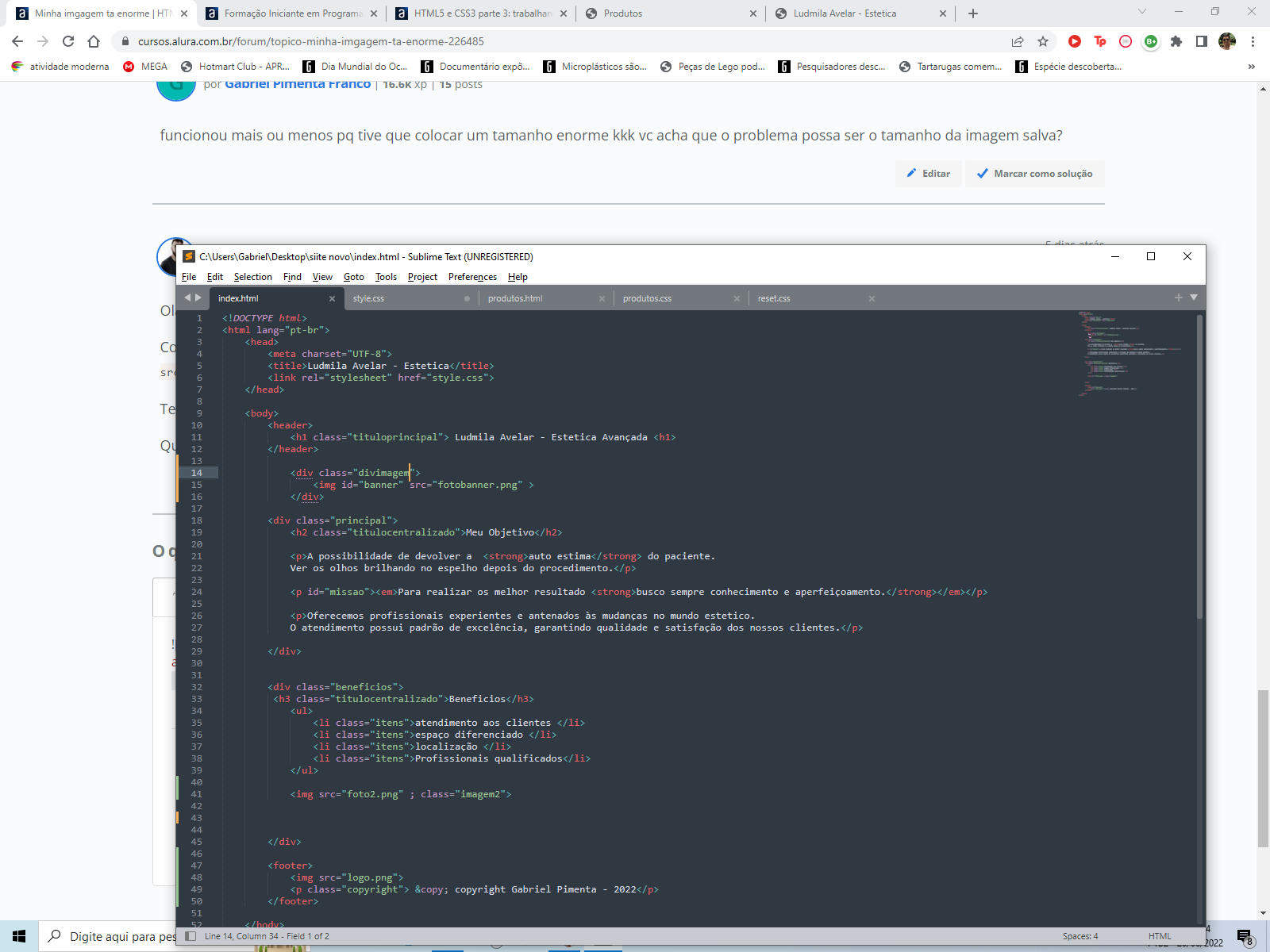Switch to HTML5 e CSS3 parte 3 tab
This screenshot has width=1270, height=952.
click(481, 13)
